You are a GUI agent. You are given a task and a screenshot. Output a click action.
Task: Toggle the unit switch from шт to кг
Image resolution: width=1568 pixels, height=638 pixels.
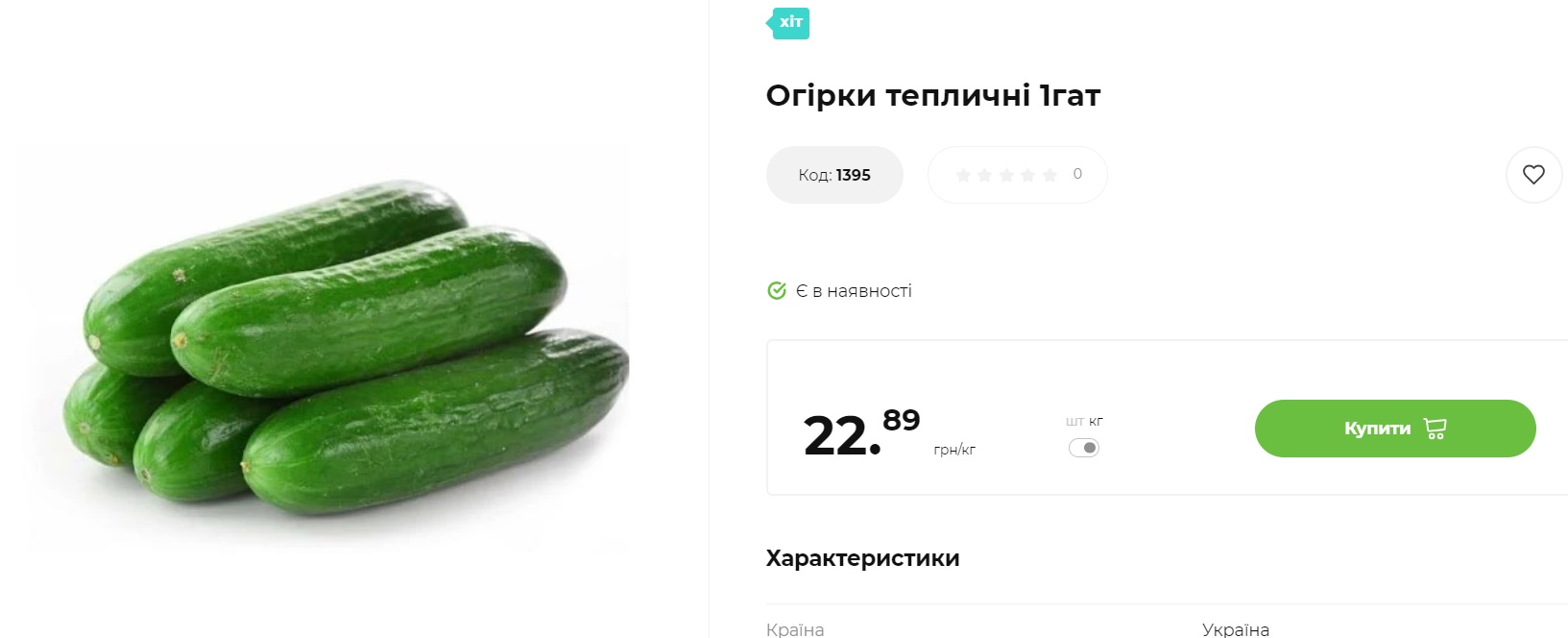(1083, 448)
